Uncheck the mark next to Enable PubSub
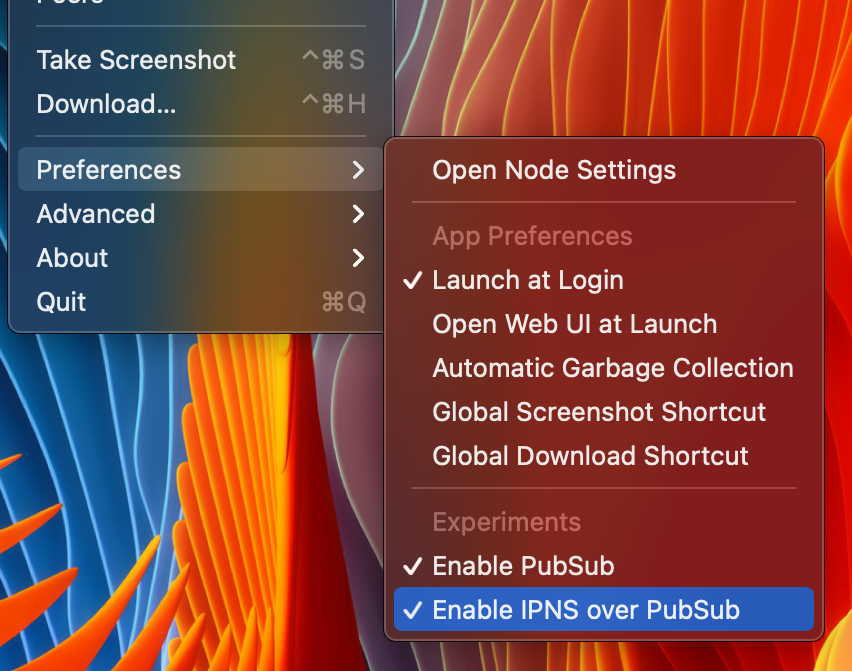Screen dimensions: 852x671 (x=412, y=566)
